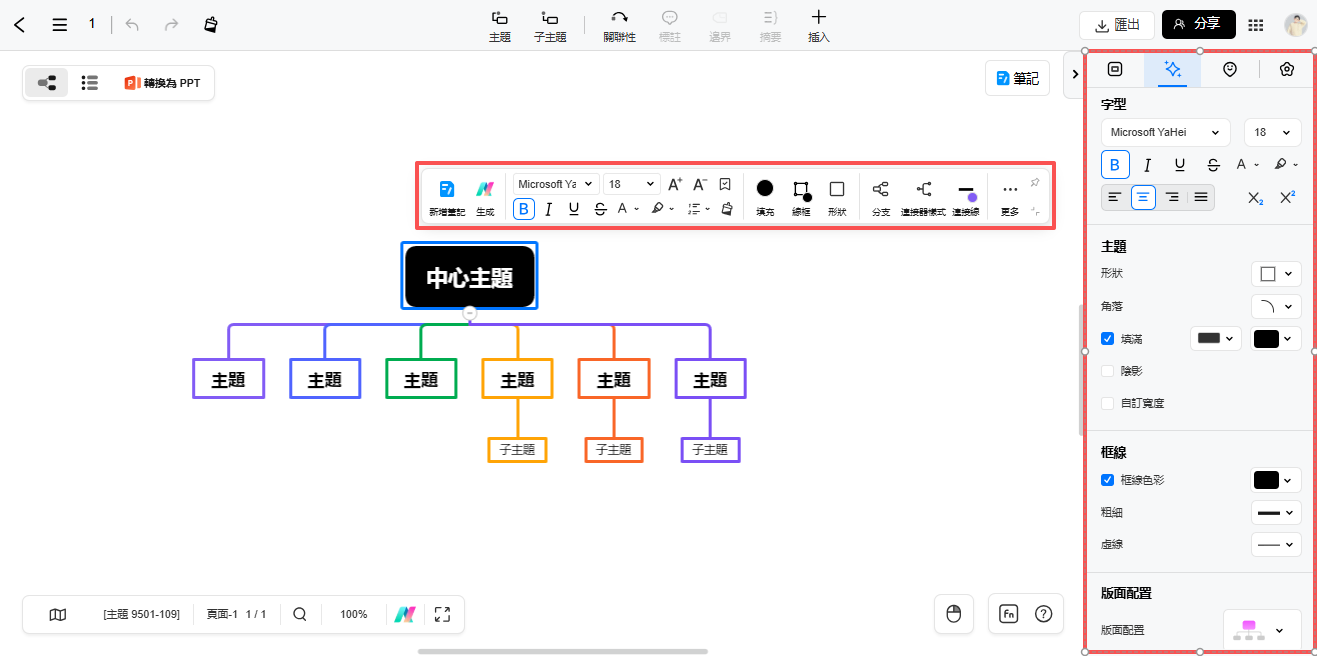1317x656 pixels.
Task: Select the 子主題 (Subtopic) tool
Action: [549, 25]
